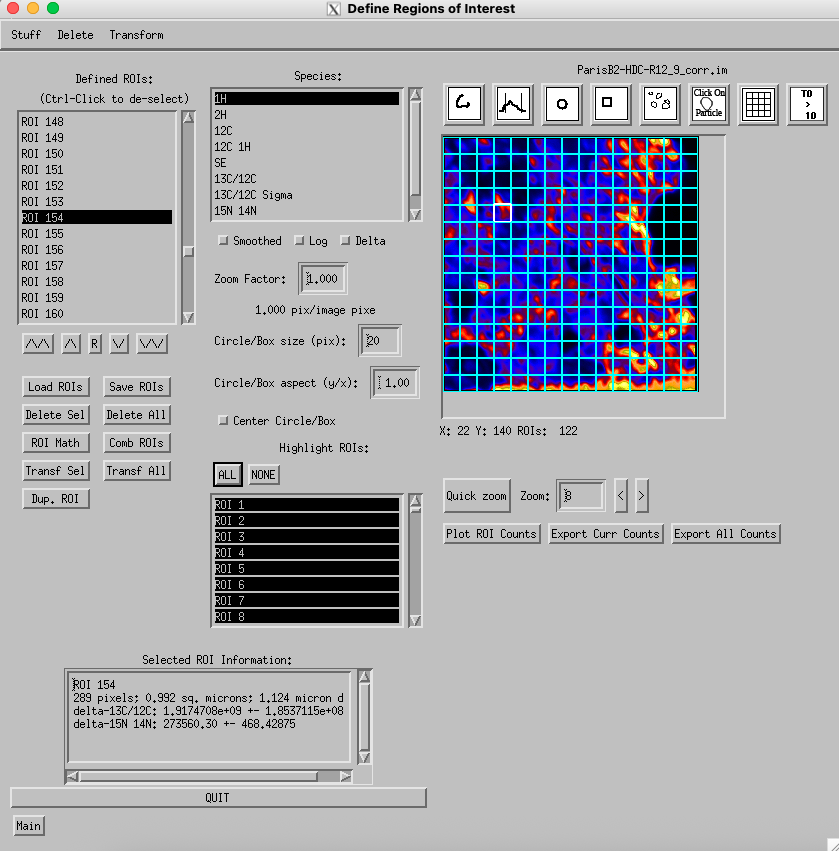
Task: Select the freehand ROI drawing tool
Action: pos(463,103)
